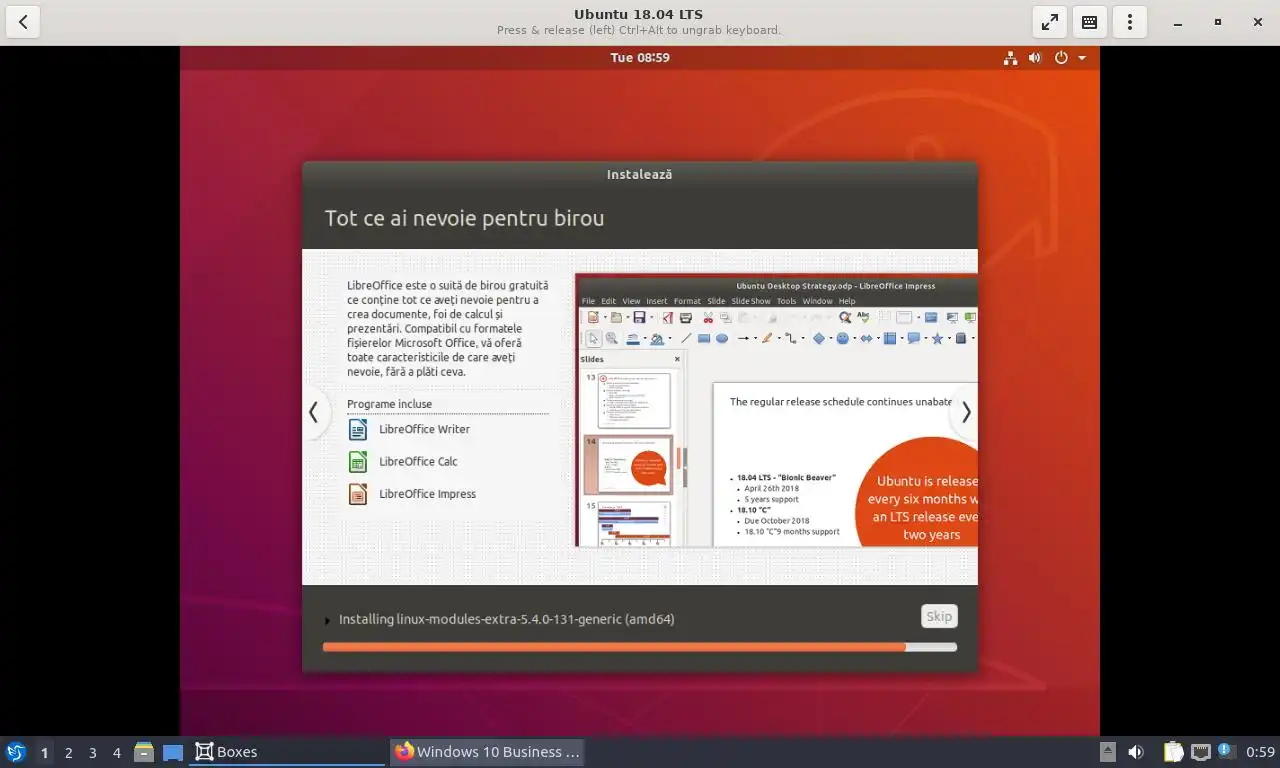Expand the Ubuntu system menu arrow
Screen dimensions: 1280x768
pos(1082,58)
